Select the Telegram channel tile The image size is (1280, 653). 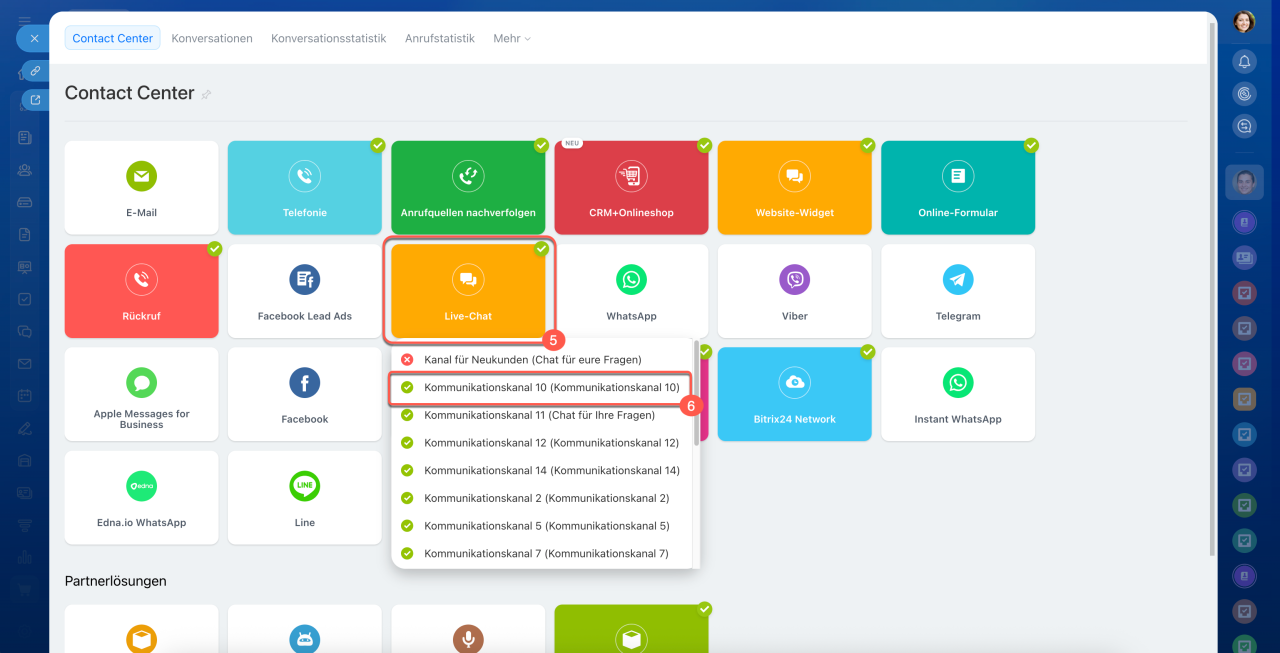[957, 291]
